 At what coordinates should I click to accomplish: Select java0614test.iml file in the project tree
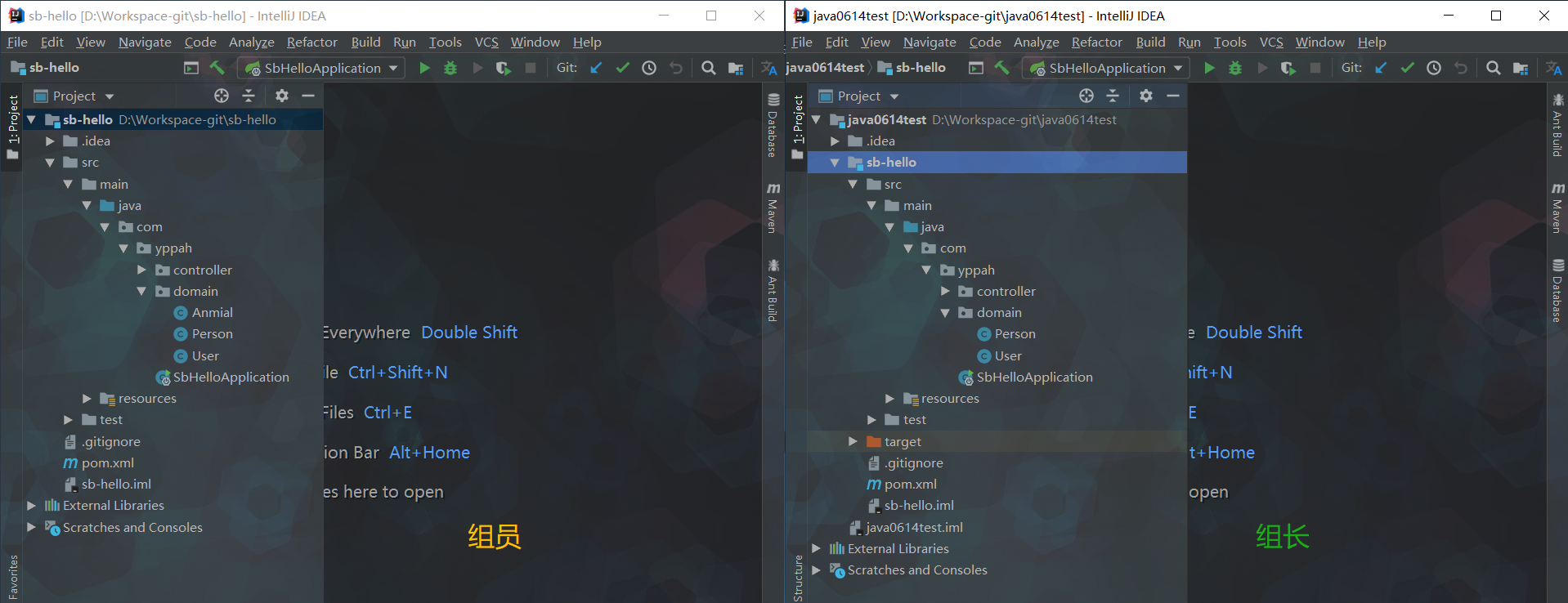[913, 528]
